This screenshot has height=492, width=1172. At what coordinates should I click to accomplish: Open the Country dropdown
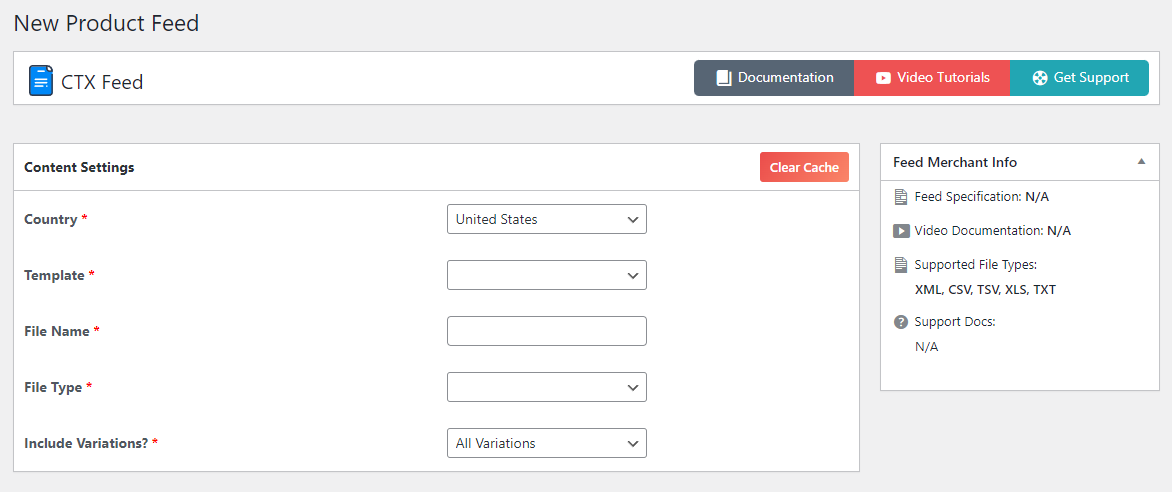click(546, 219)
